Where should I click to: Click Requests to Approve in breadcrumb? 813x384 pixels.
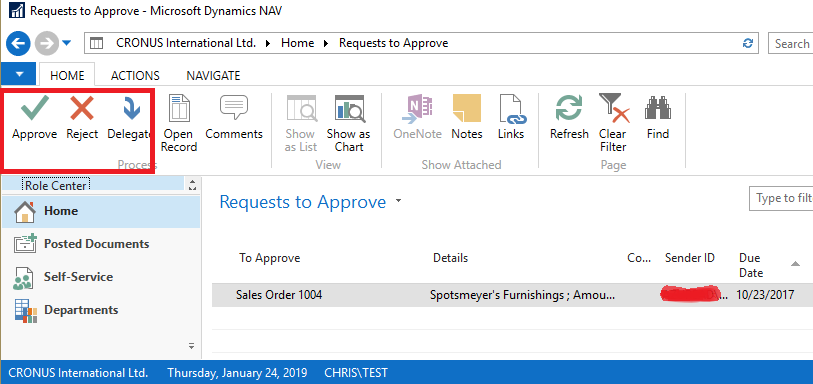[x=394, y=44]
